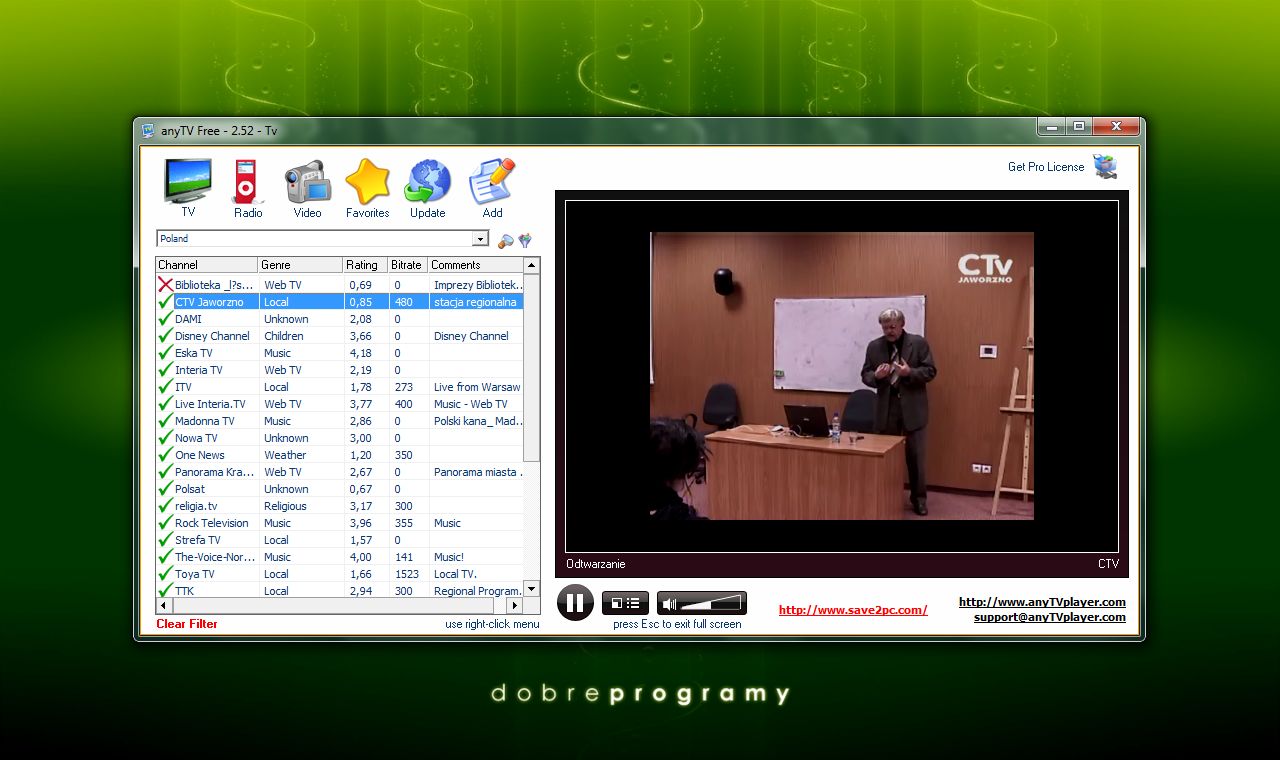The width and height of the screenshot is (1280, 760).
Task: Click the 1523 bitrate value of Toya TV
Action: click(x=406, y=574)
